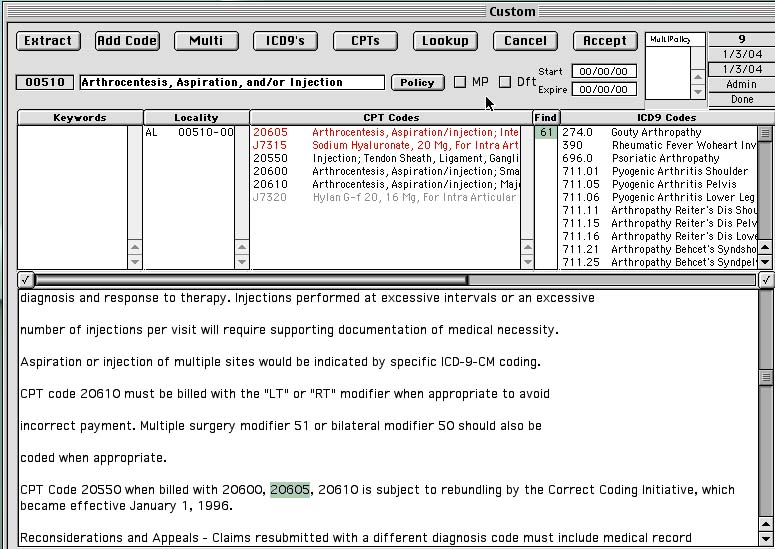
Task: Select CPT code J7315 Sodium Hyaluronate
Action: (386, 145)
